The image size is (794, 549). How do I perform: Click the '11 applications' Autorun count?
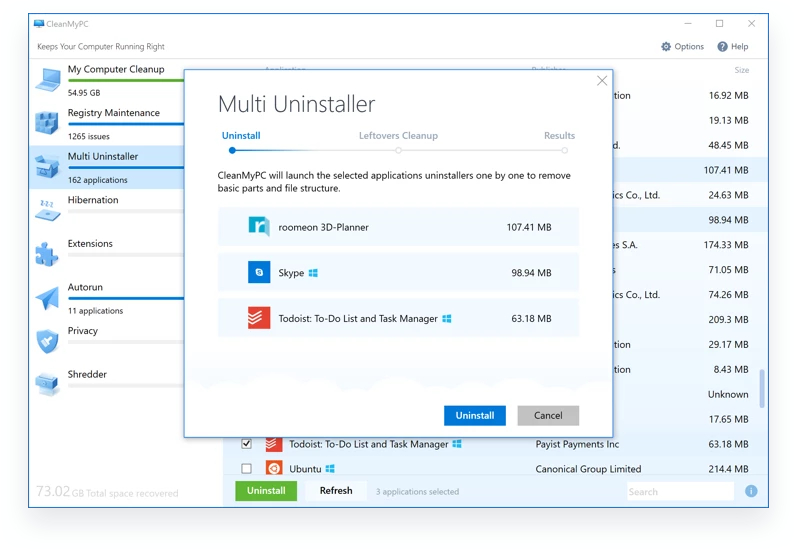point(95,310)
